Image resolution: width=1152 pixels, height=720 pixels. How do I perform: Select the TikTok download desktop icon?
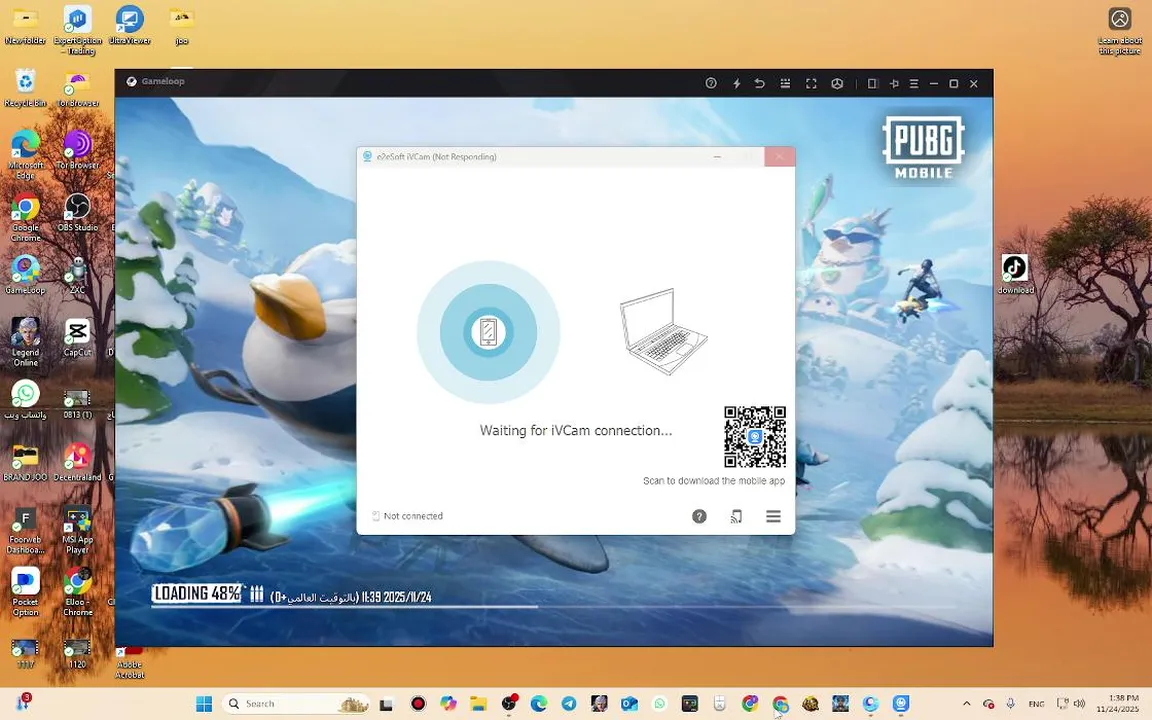[x=1015, y=274]
